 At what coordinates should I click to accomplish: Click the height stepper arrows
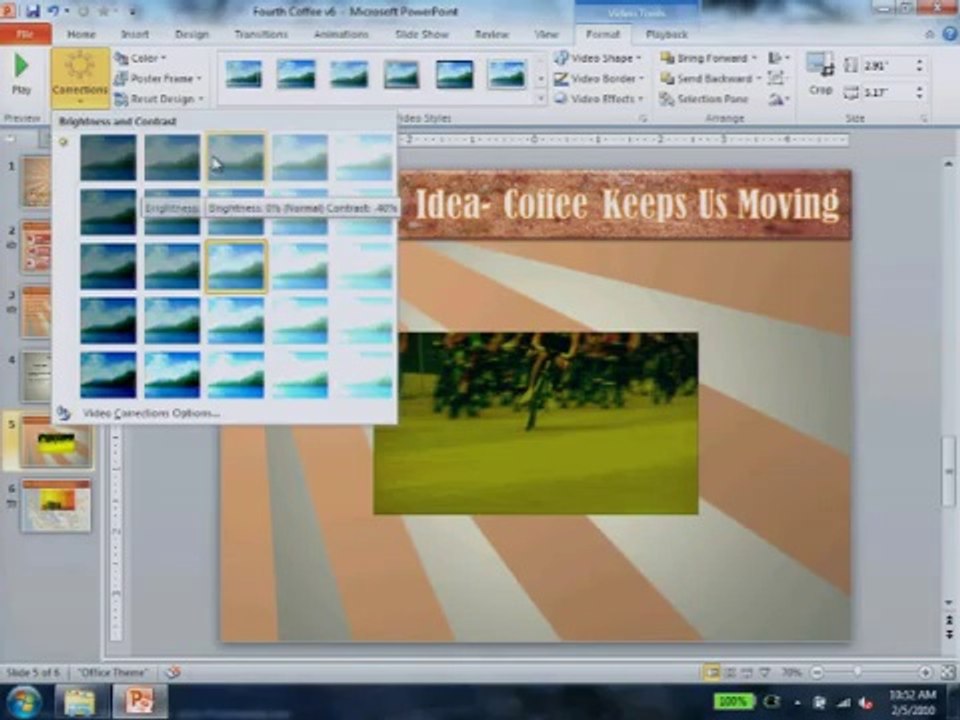pyautogui.click(x=919, y=66)
